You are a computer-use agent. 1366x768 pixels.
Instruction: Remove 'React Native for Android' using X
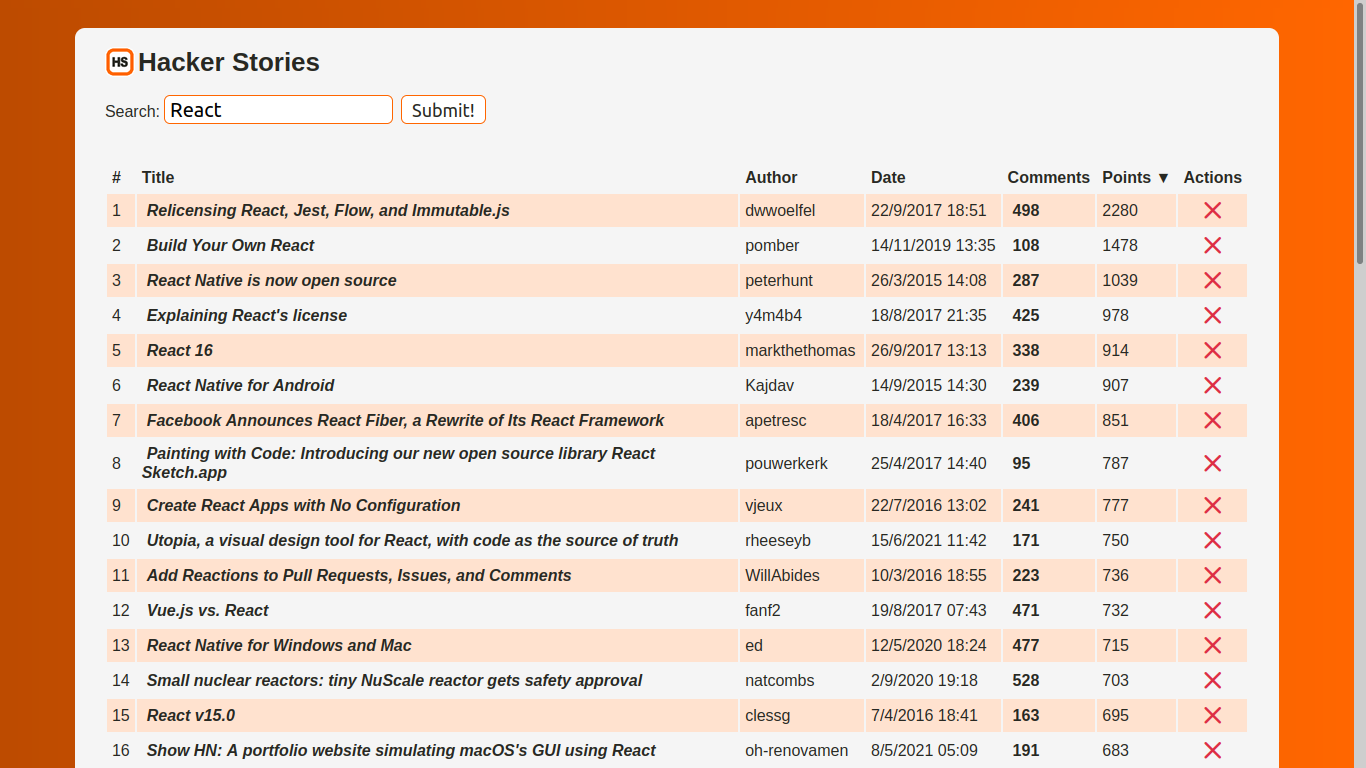[x=1212, y=385]
